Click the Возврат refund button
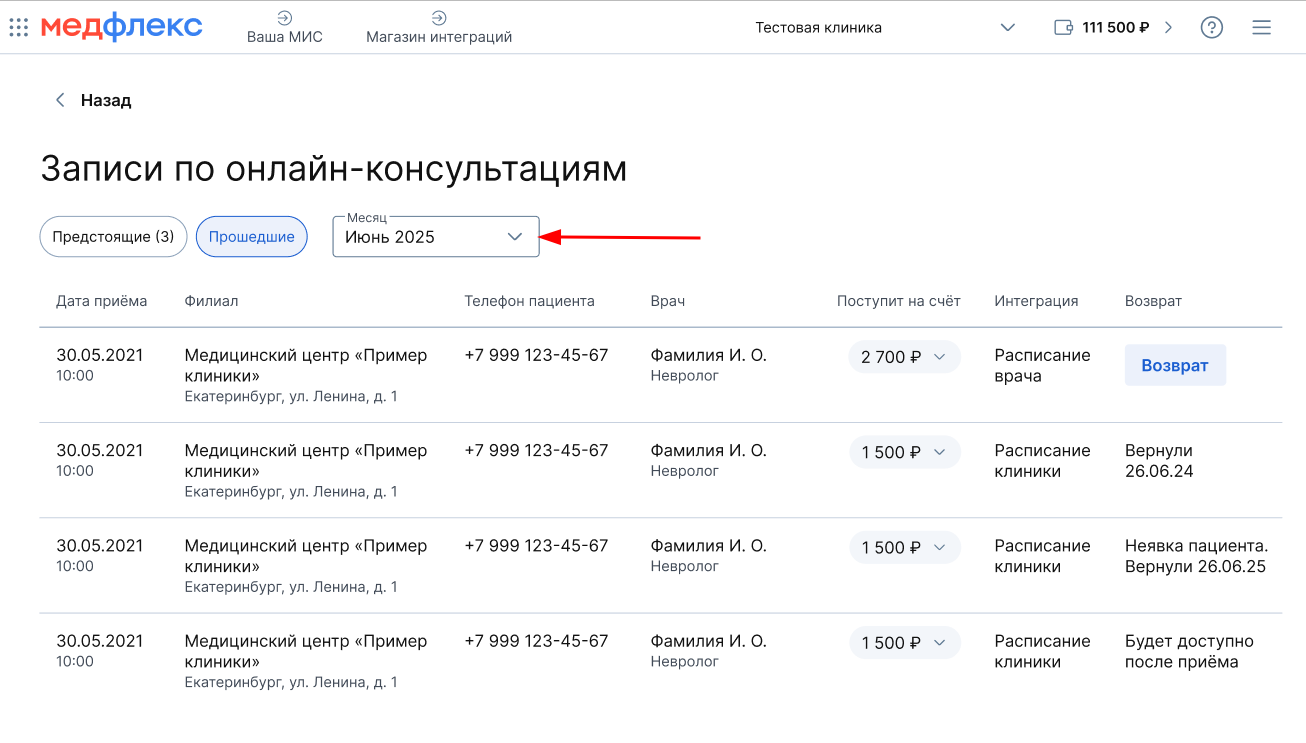Viewport: 1306px width, 743px height. tap(1175, 365)
